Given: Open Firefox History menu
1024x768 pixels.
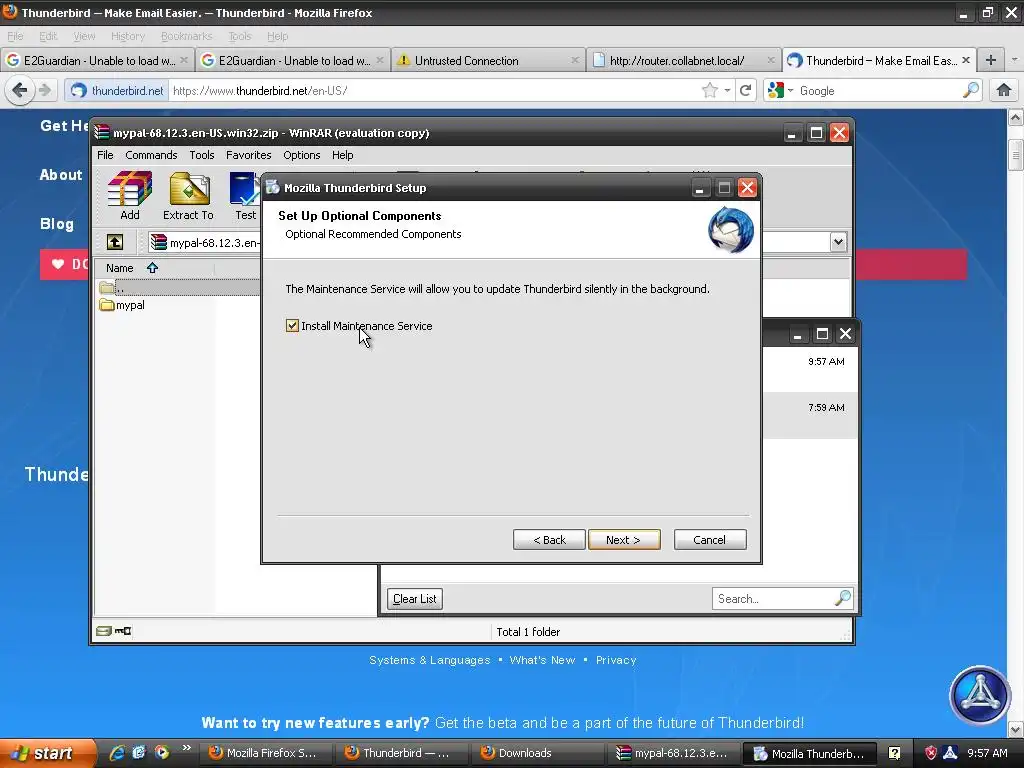Looking at the screenshot, I should [127, 36].
